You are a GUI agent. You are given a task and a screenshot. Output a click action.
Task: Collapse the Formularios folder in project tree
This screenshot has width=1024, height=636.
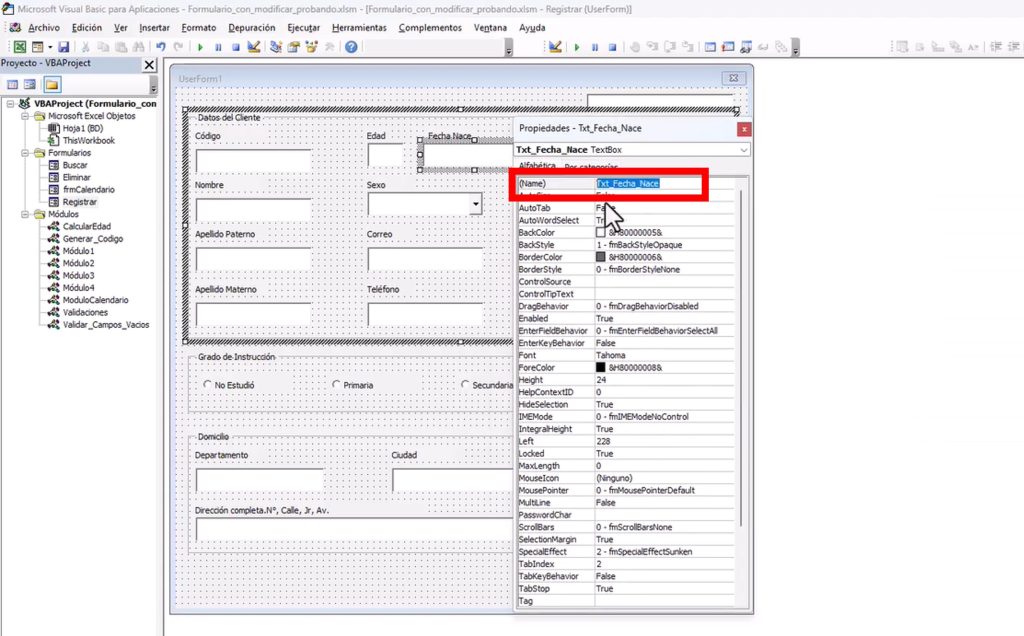pyautogui.click(x=25, y=153)
